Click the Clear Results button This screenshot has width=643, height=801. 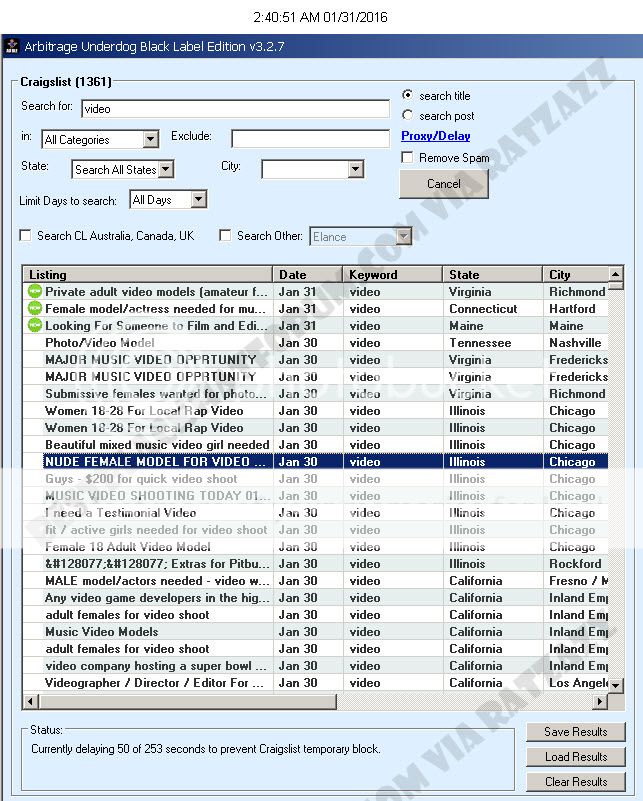(576, 782)
